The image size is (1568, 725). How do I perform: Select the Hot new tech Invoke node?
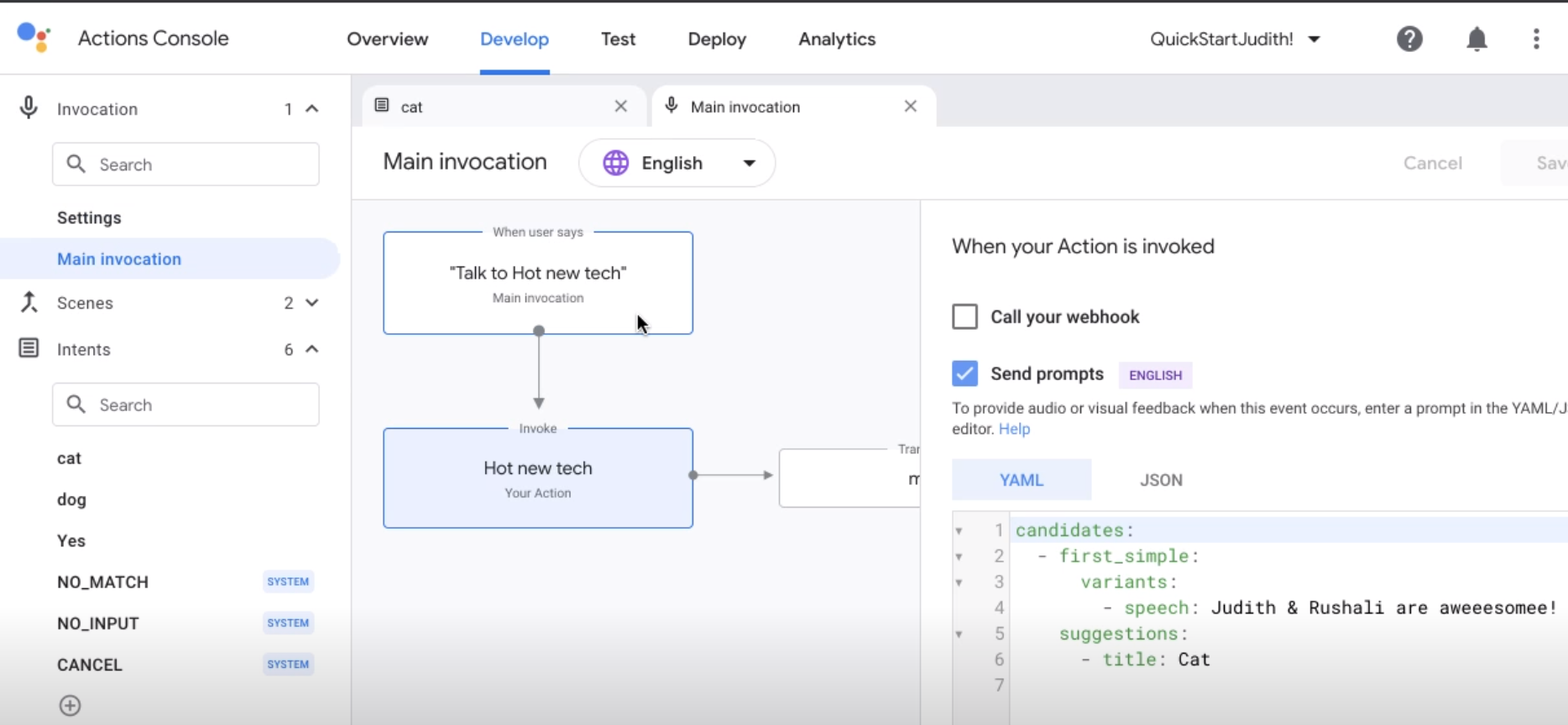pyautogui.click(x=538, y=478)
